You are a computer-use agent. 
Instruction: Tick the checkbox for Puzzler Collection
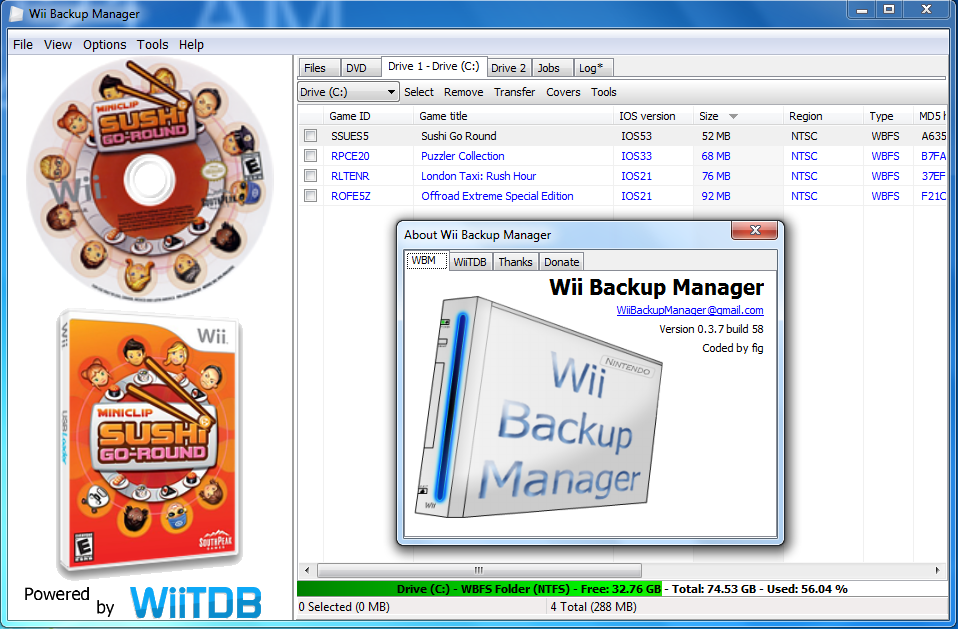[310, 156]
